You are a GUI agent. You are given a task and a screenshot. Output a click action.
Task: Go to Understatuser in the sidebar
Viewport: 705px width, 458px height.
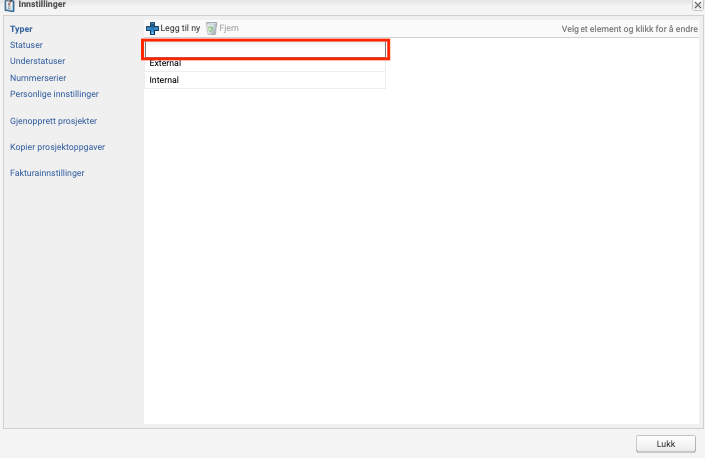coord(37,61)
